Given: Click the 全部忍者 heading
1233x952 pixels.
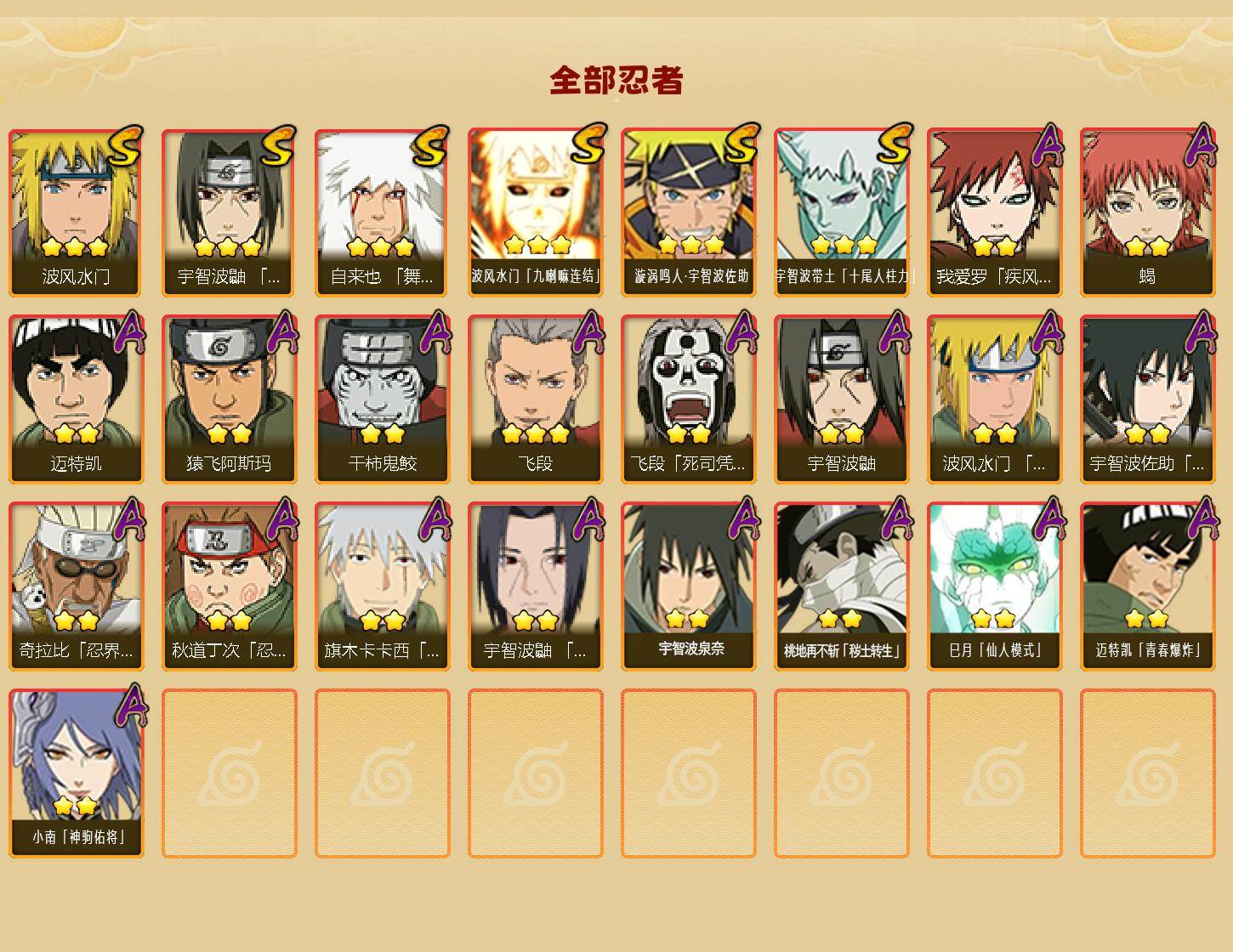Looking at the screenshot, I should (616, 81).
